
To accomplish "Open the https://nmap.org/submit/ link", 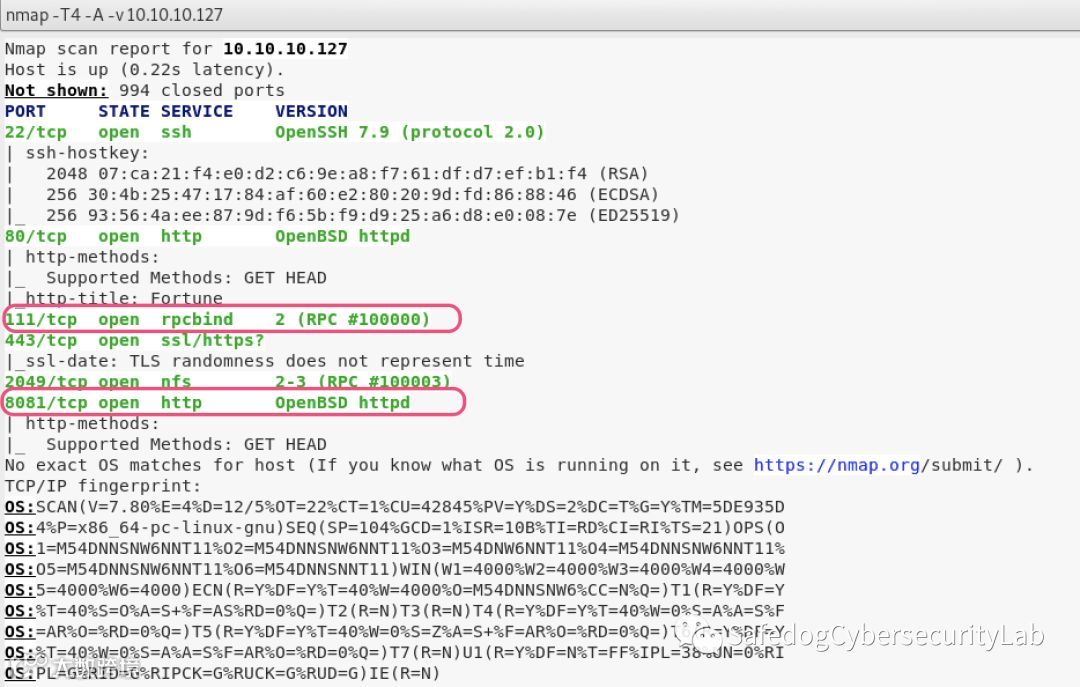I will pos(878,465).
